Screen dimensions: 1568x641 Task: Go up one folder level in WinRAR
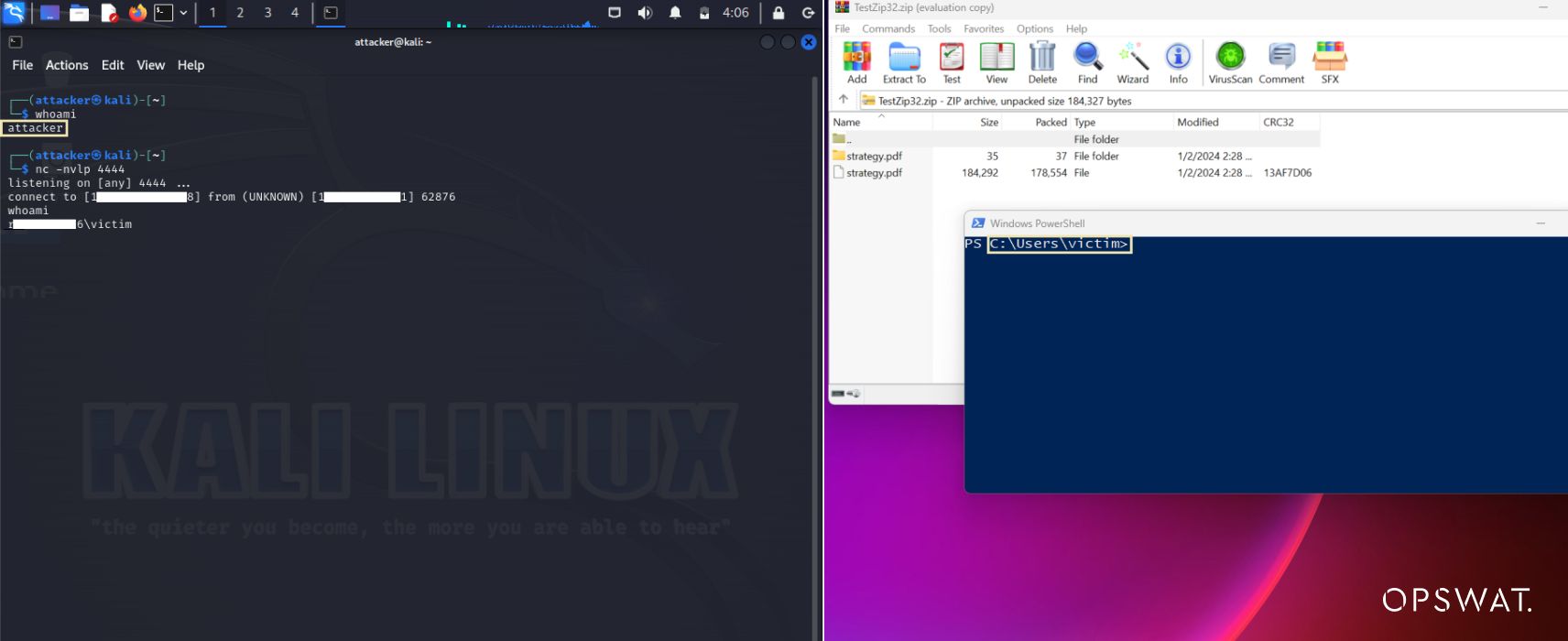pyautogui.click(x=844, y=100)
